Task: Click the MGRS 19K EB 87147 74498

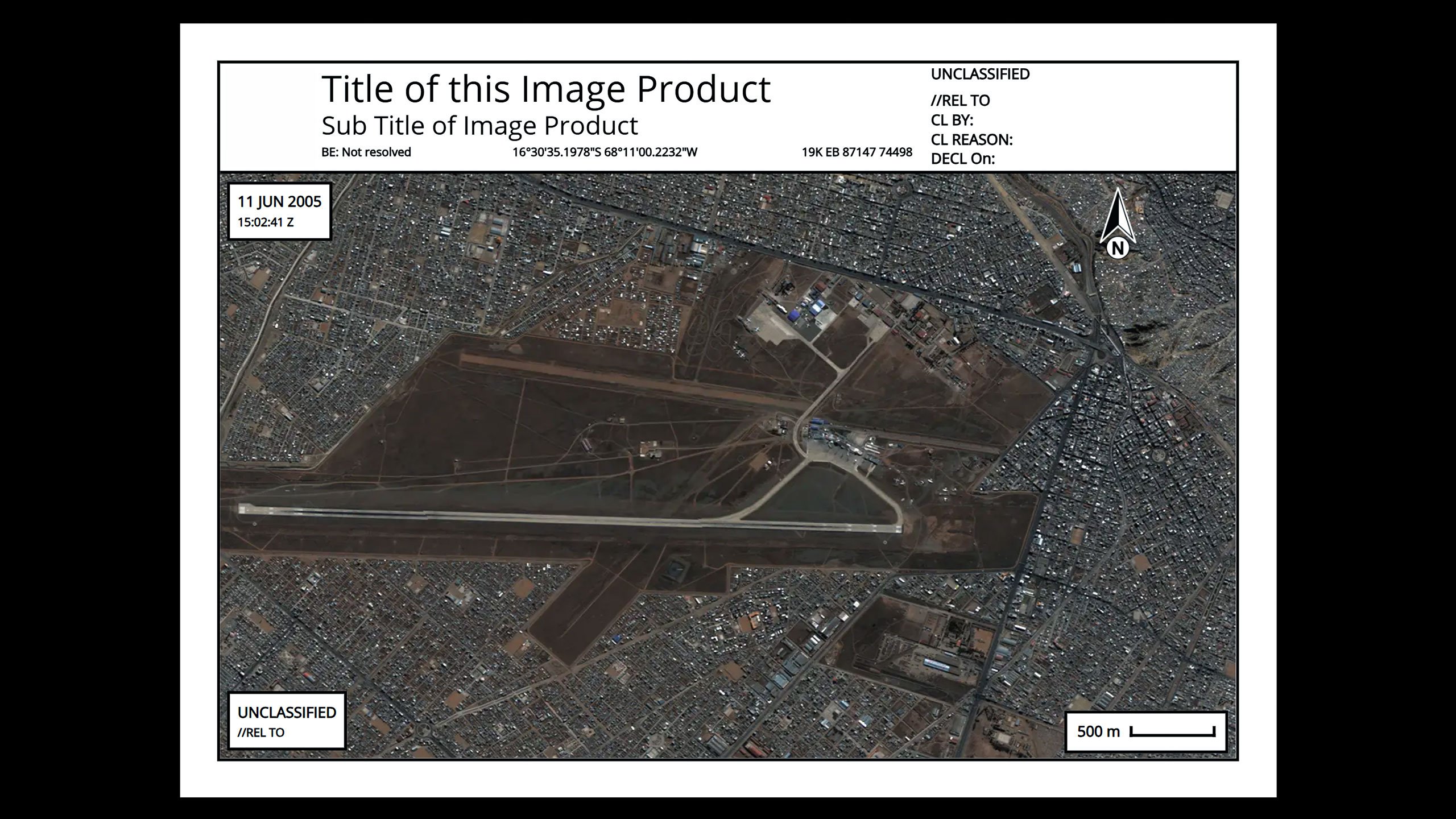Action: pos(857,152)
